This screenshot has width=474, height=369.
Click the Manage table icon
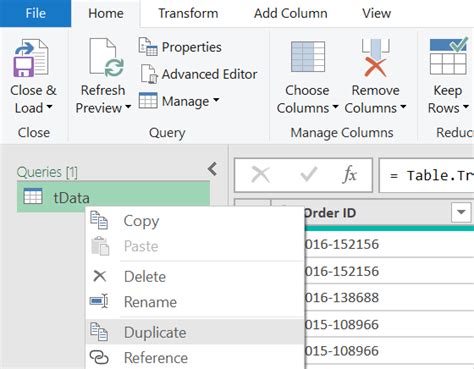click(x=148, y=101)
